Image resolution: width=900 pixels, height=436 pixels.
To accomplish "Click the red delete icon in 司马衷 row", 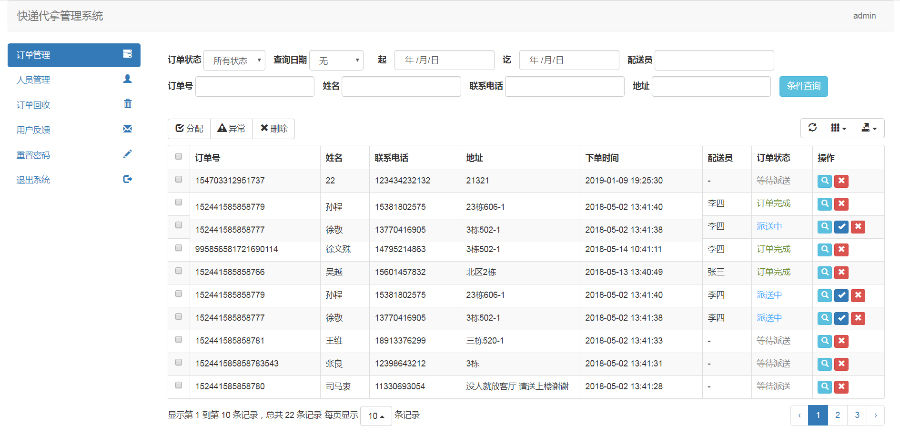I will 841,387.
